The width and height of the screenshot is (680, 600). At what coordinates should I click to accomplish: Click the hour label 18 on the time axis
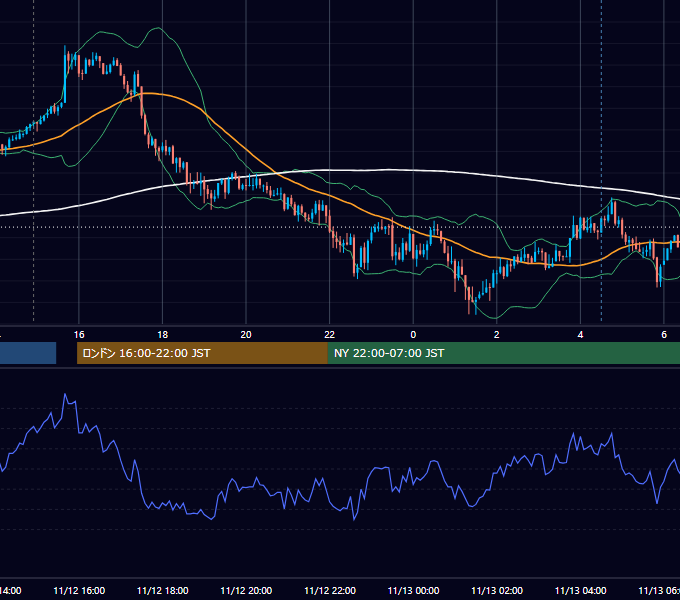(163, 335)
